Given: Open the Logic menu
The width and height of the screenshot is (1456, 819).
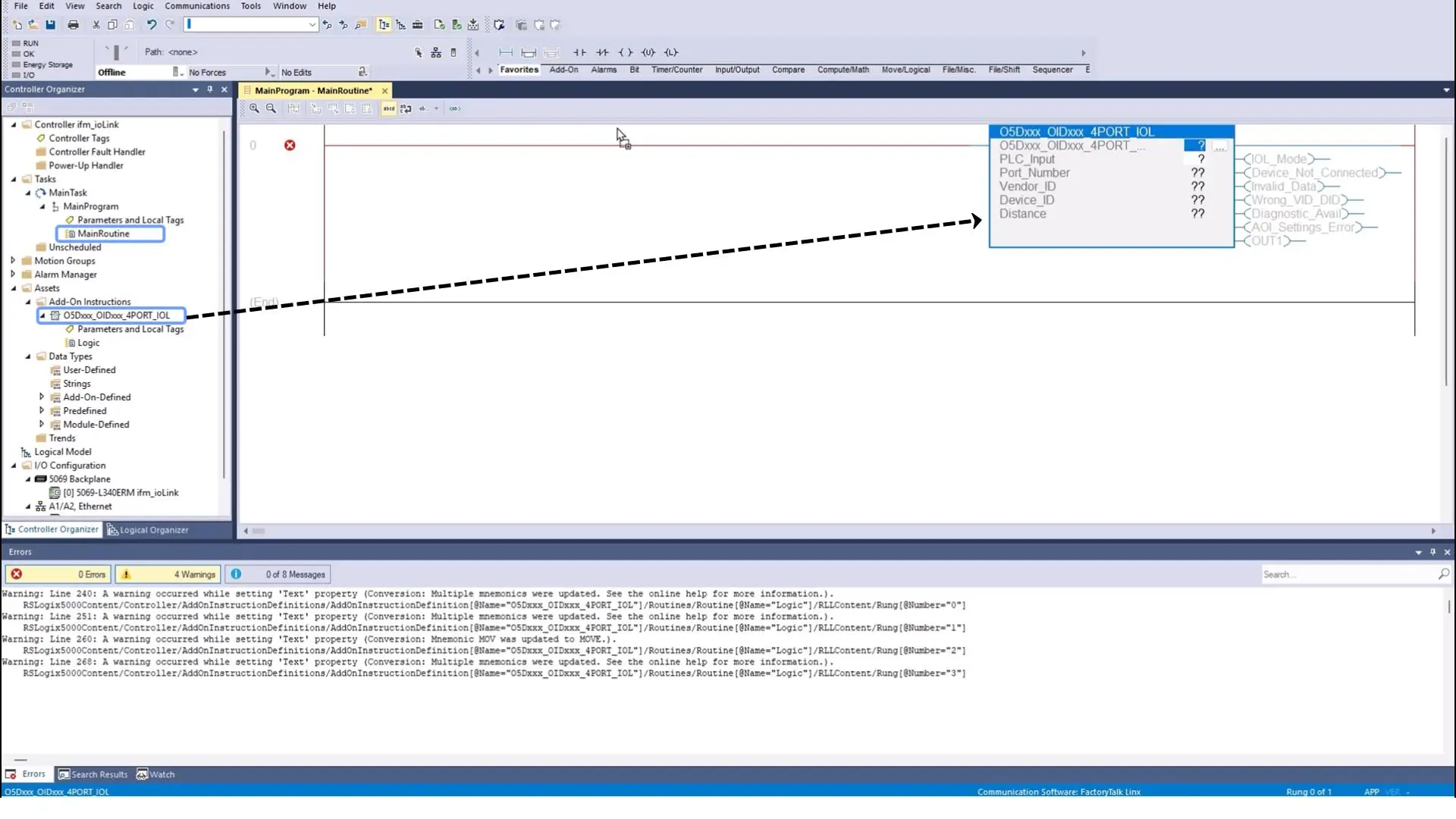Looking at the screenshot, I should (143, 6).
